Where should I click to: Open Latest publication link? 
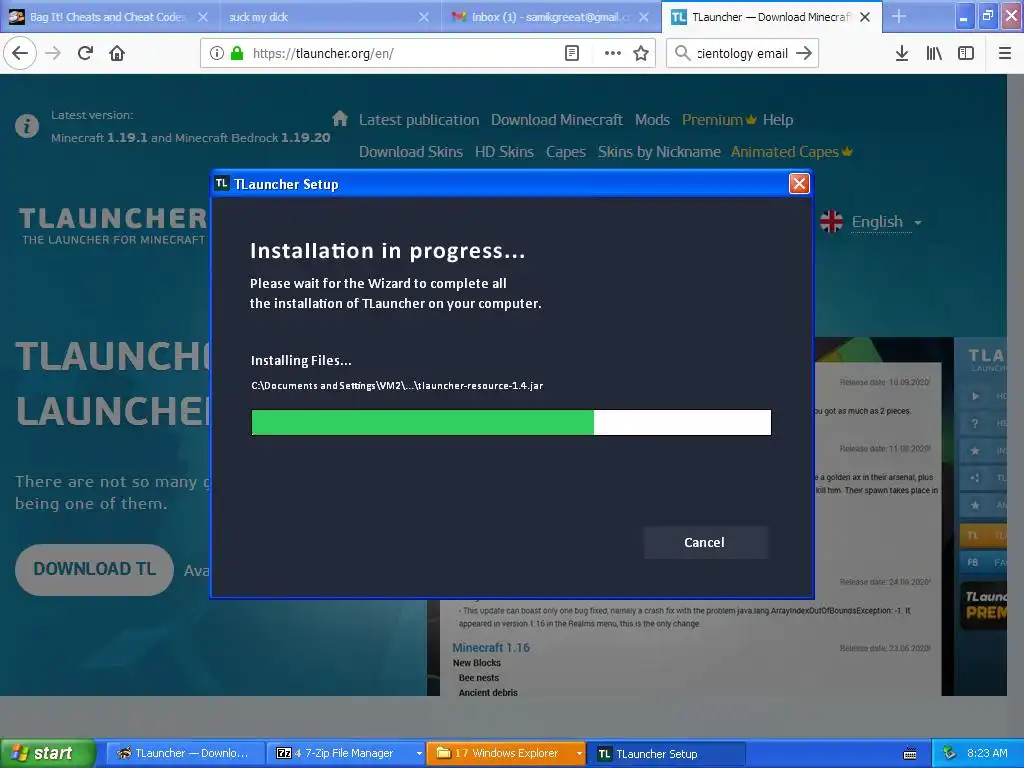tap(419, 120)
